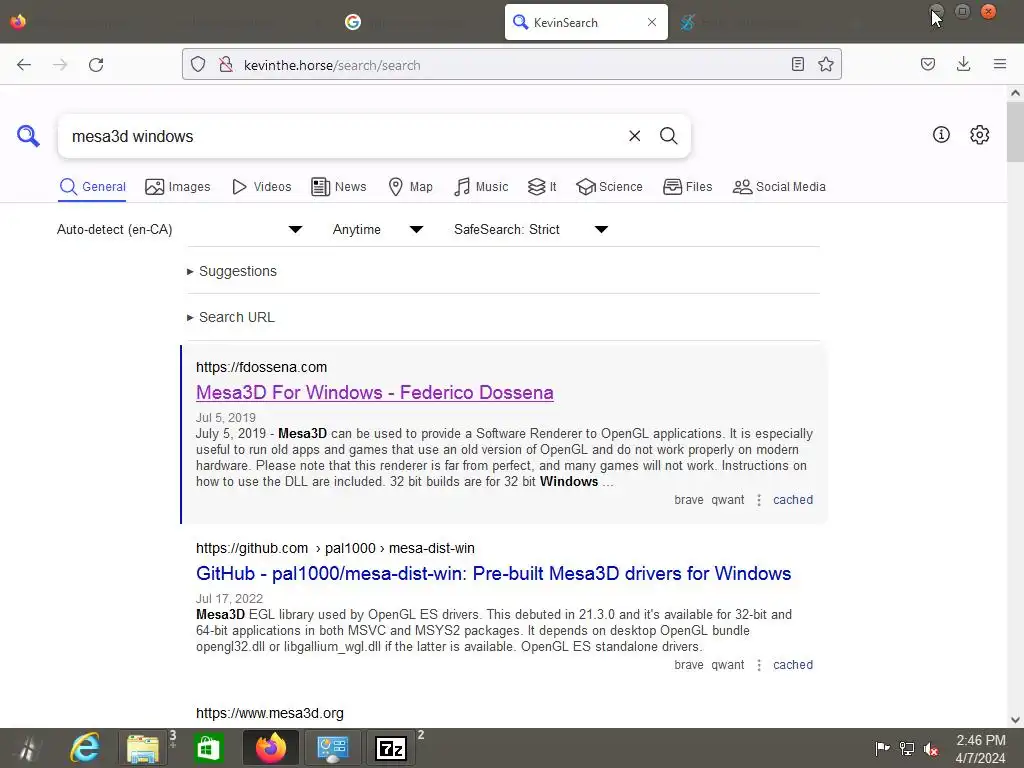Click the https://www.mesa3d.org URL text
The image size is (1024, 768).
click(270, 713)
